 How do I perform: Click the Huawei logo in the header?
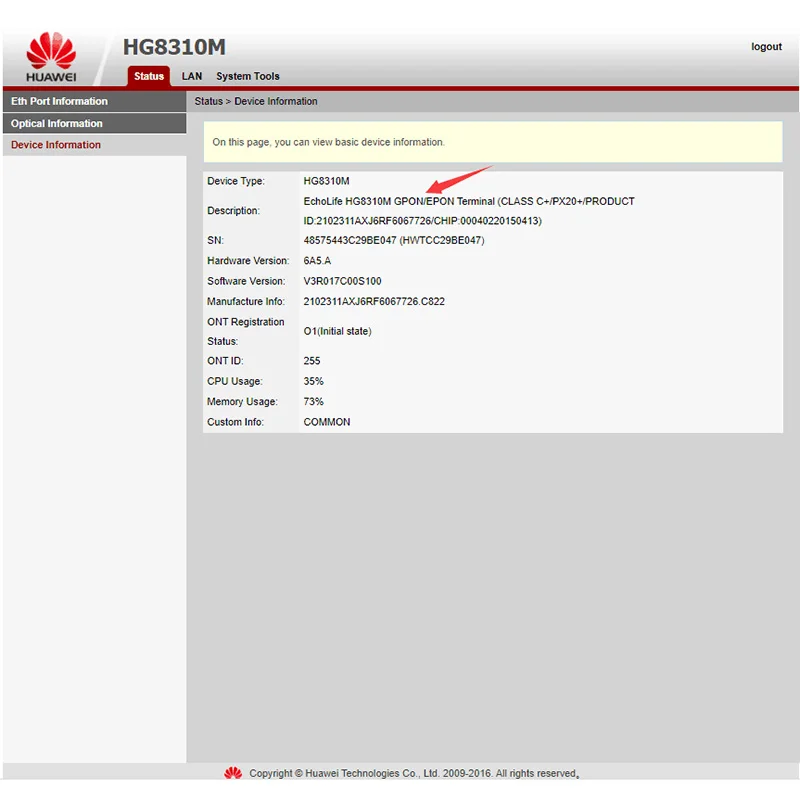tap(51, 57)
